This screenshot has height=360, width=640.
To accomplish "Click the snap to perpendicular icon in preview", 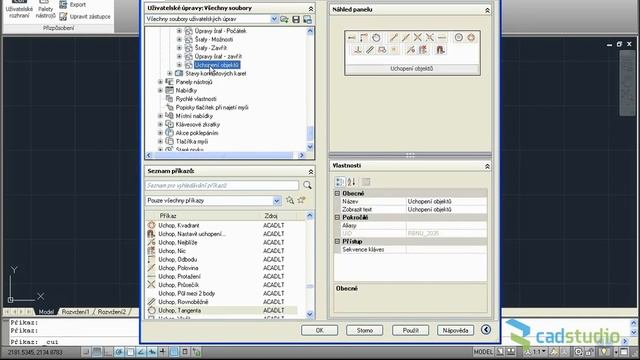I will 358,50.
